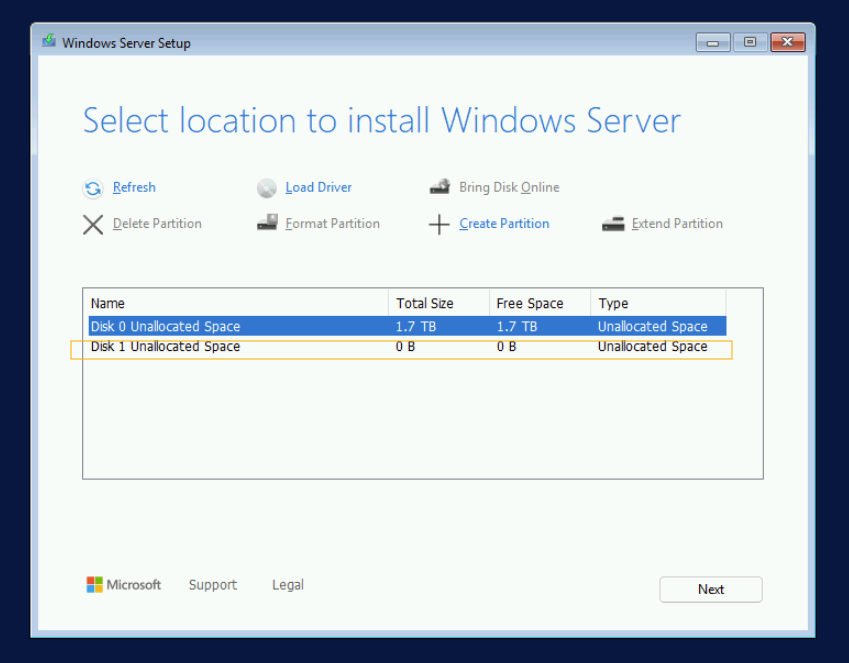Click the Load Driver disc icon
Screen dimensions: 849x663
[x=267, y=188]
